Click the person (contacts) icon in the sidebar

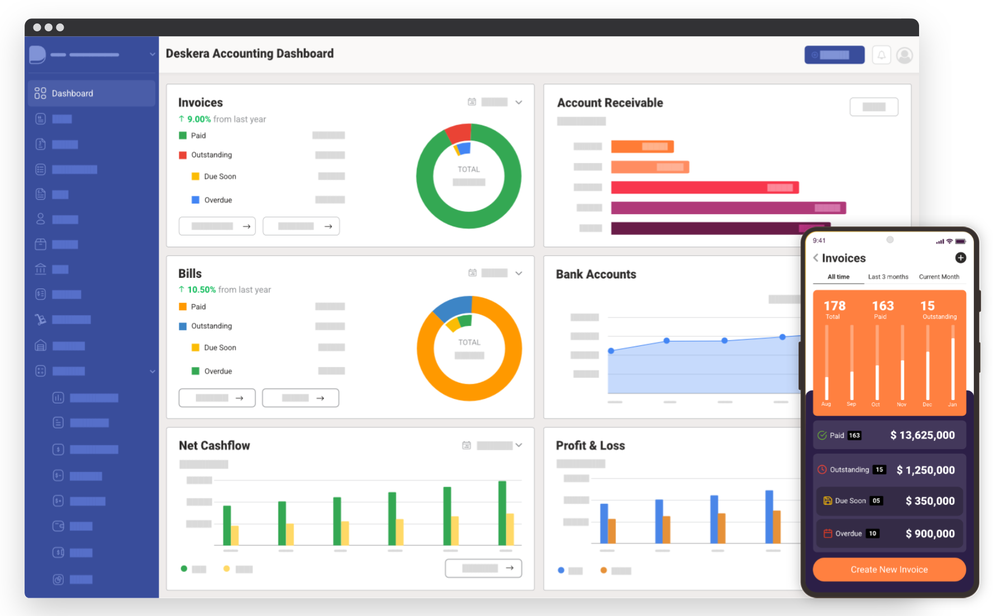(x=40, y=219)
